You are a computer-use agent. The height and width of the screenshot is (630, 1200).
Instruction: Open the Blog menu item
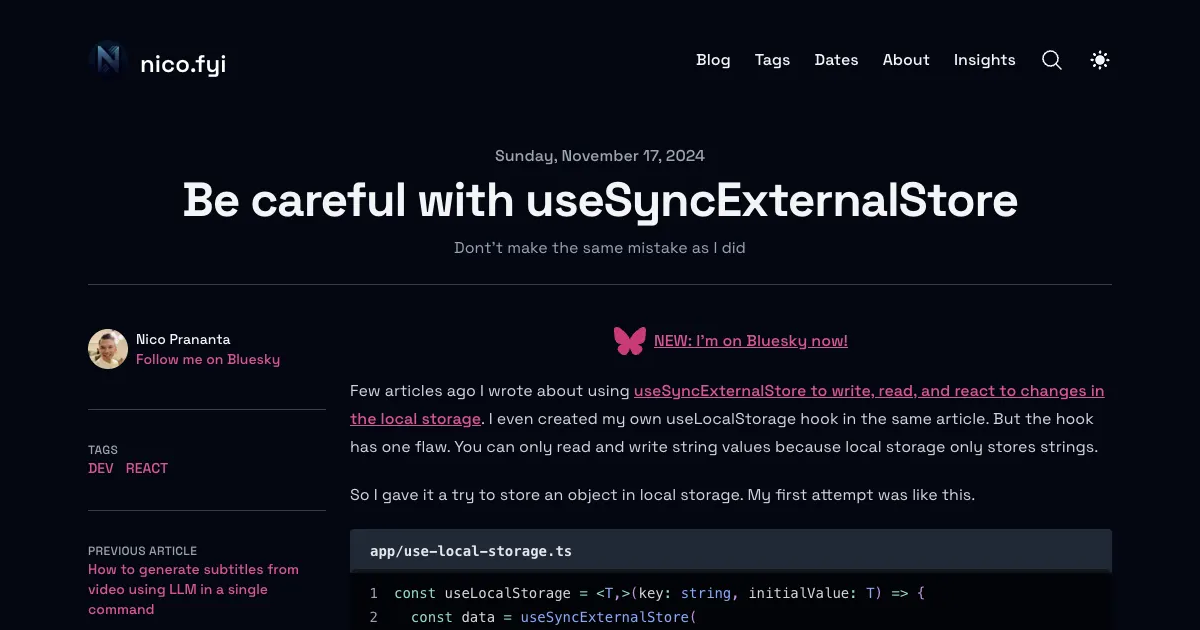click(x=713, y=60)
